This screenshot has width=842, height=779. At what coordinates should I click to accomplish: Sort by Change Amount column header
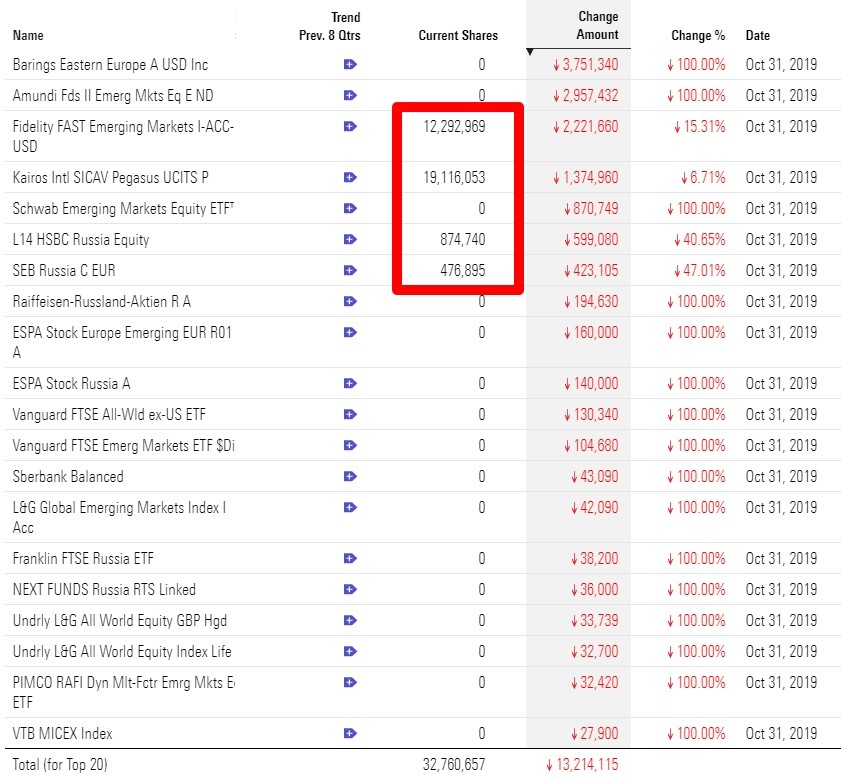tap(598, 26)
